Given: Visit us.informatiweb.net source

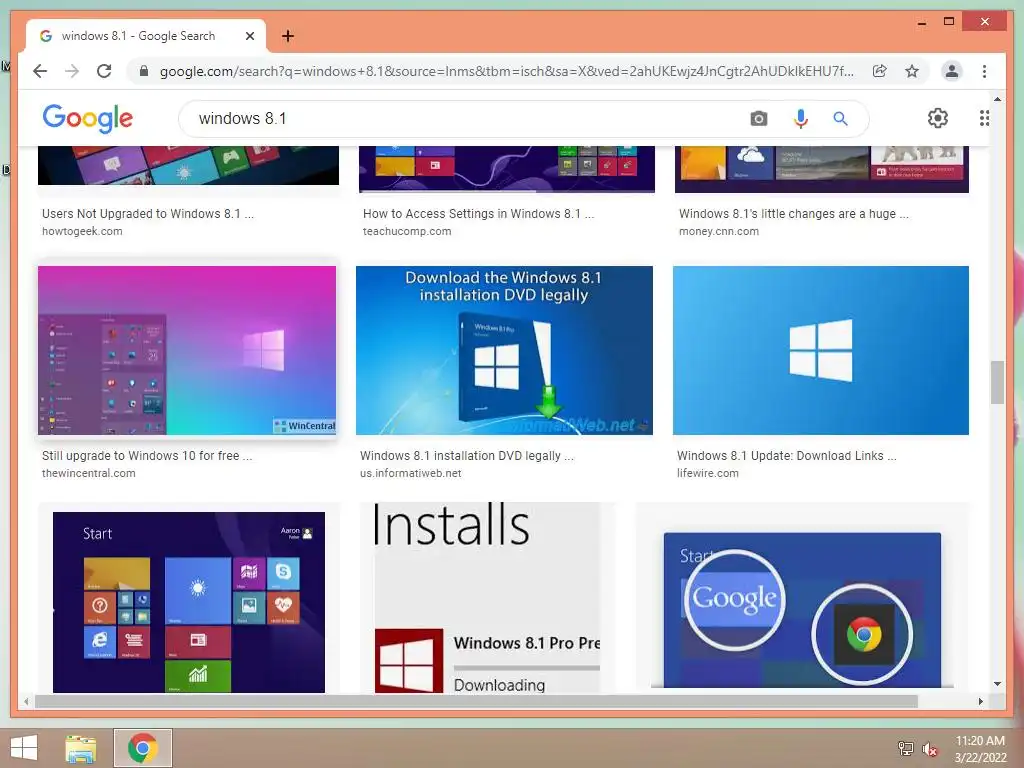Looking at the screenshot, I should coord(411,473).
